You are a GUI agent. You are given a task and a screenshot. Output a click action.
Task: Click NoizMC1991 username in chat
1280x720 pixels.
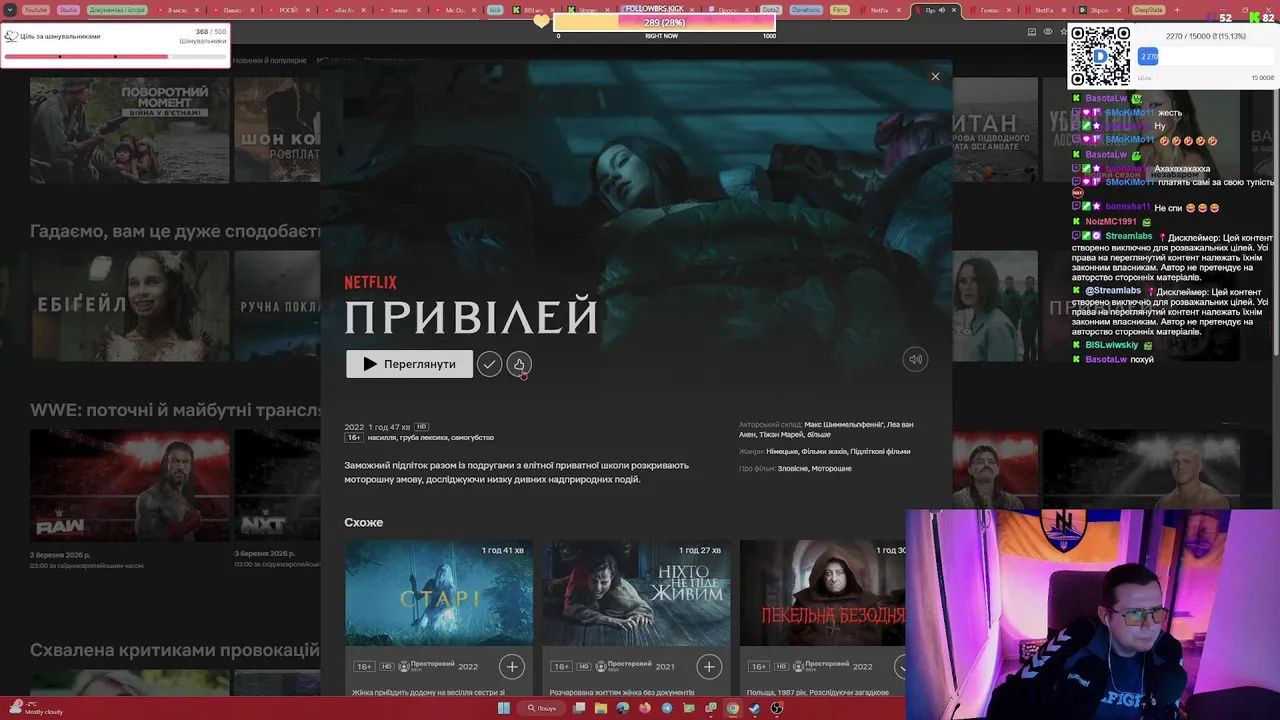pos(1111,221)
